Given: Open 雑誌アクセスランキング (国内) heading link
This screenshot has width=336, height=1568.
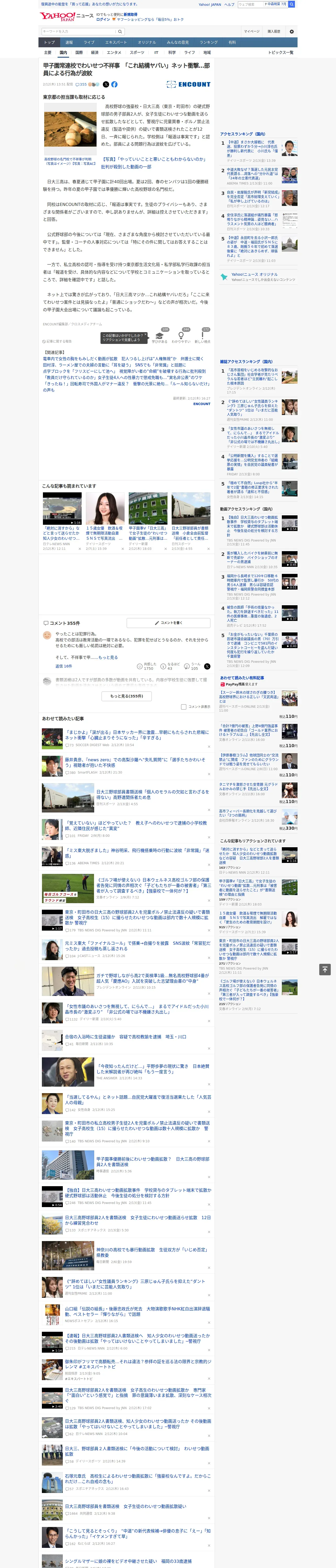Looking at the screenshot, I should pyautogui.click(x=248, y=362).
